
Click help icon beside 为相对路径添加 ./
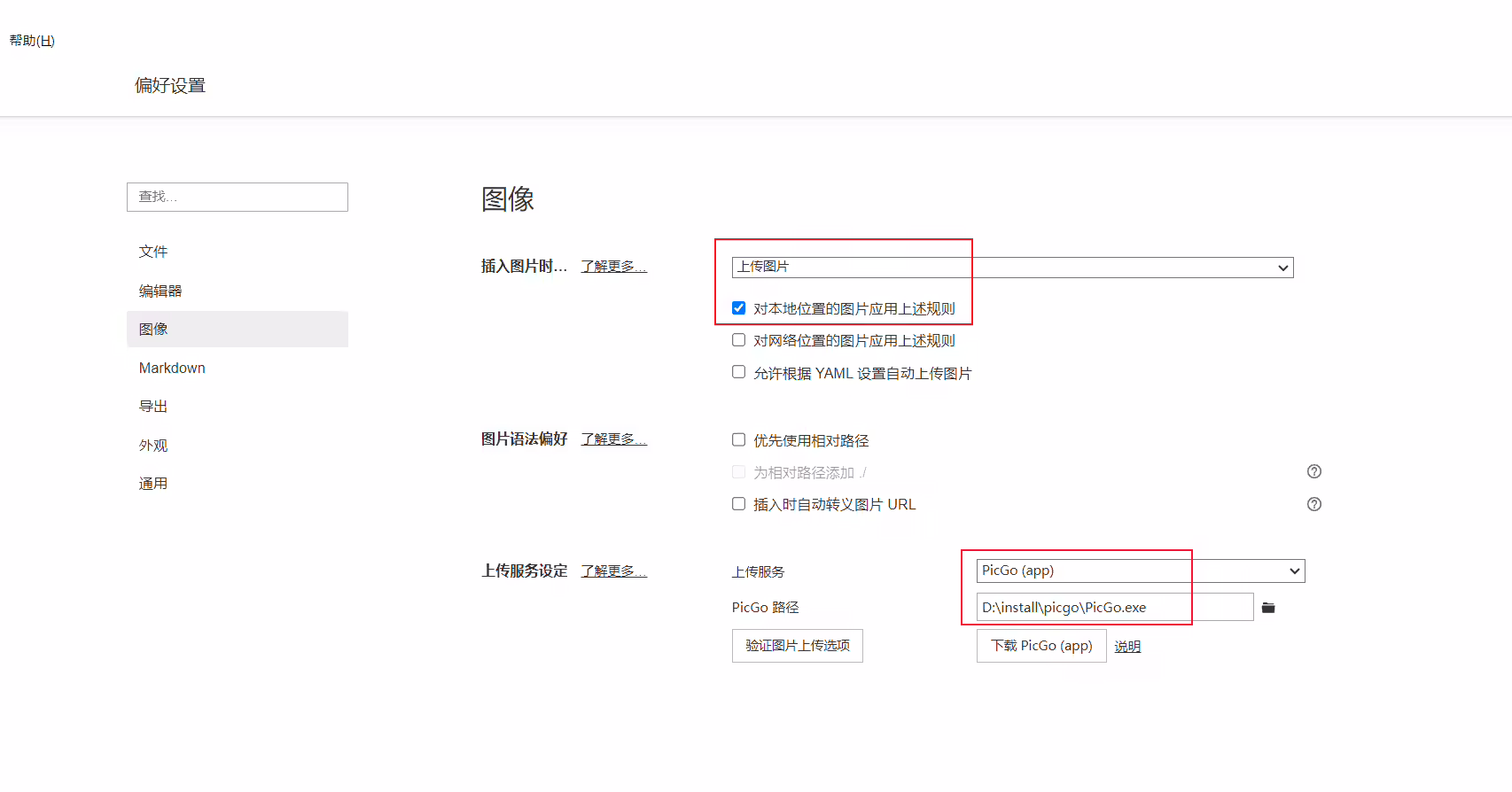click(x=1314, y=471)
